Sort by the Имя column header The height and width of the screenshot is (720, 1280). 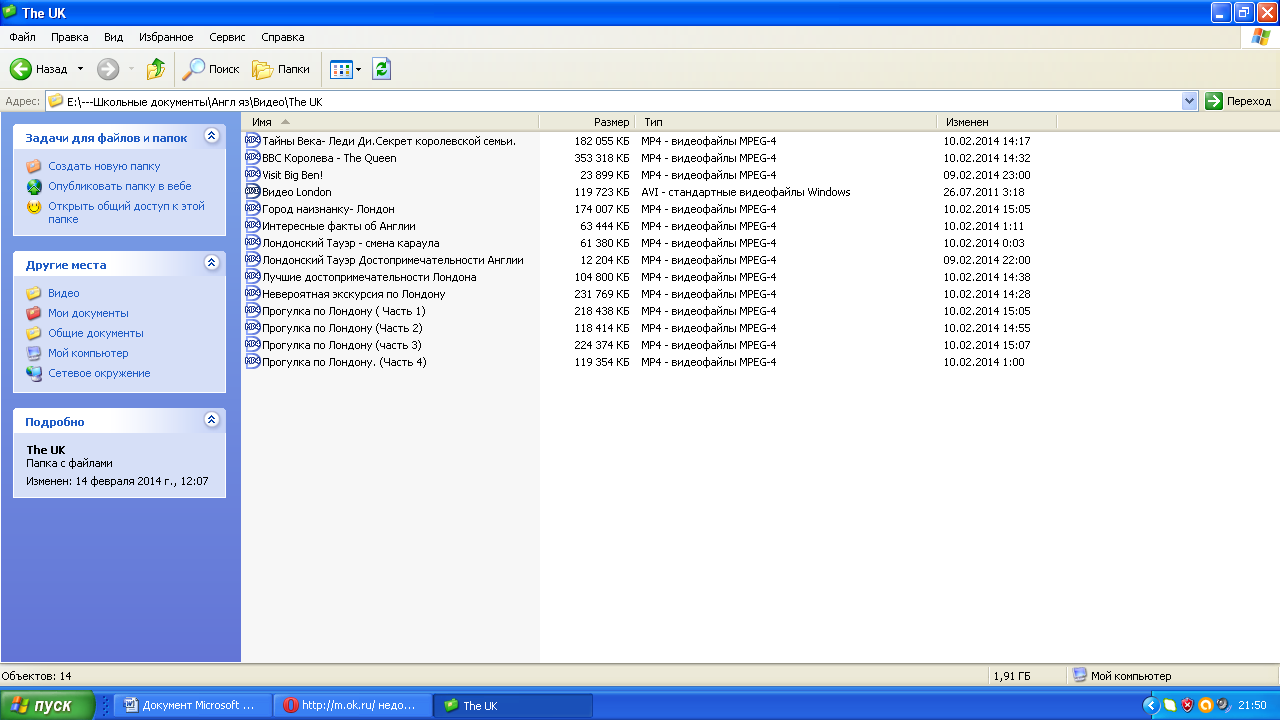click(x=391, y=122)
